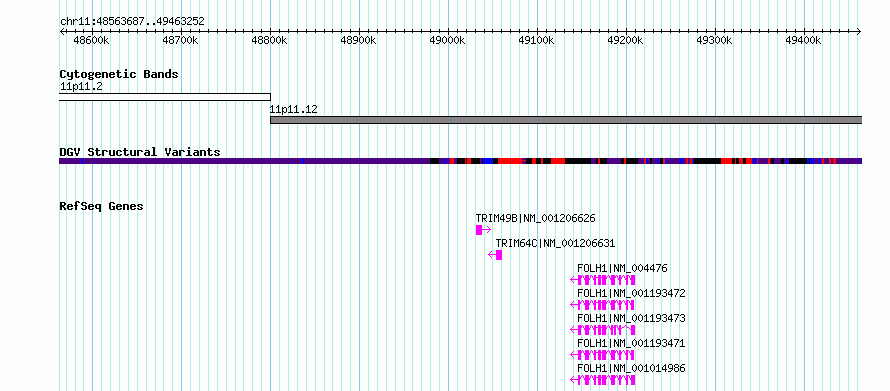This screenshot has width=890, height=391.
Task: Click the RefSeq Genes track title
Action: click(102, 206)
